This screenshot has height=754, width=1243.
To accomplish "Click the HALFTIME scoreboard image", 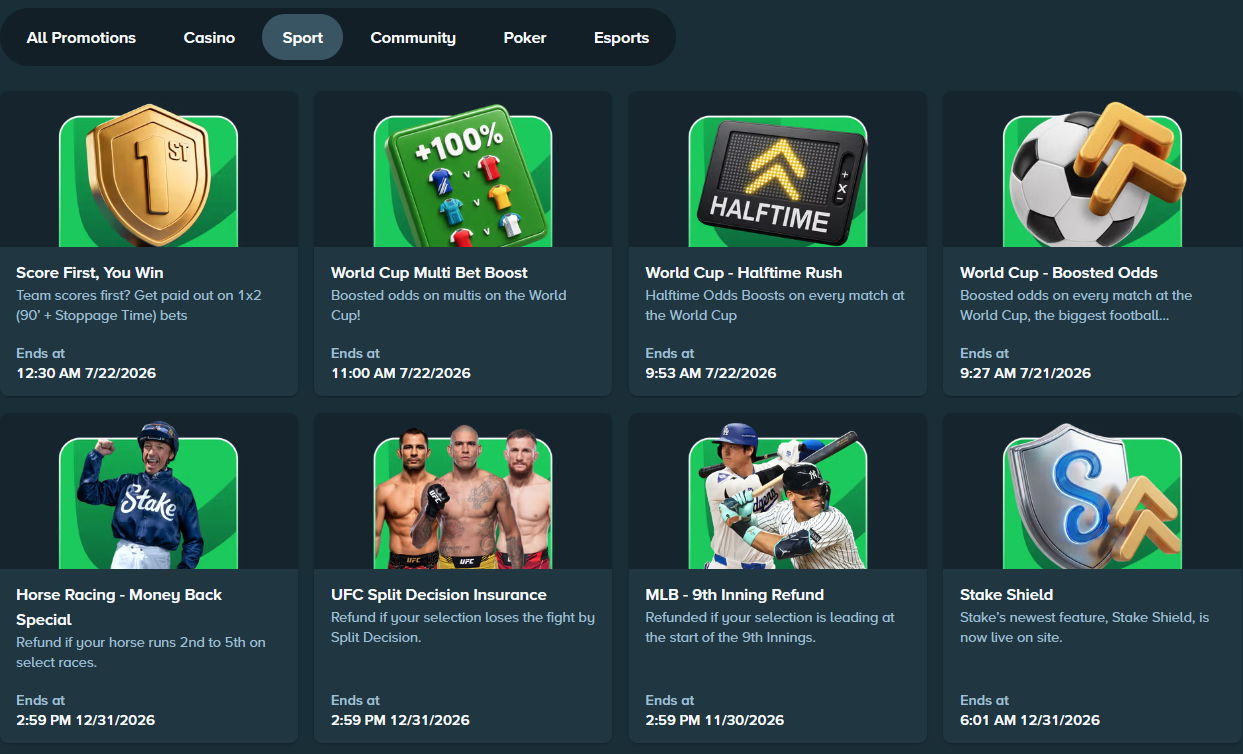I will coord(778,181).
